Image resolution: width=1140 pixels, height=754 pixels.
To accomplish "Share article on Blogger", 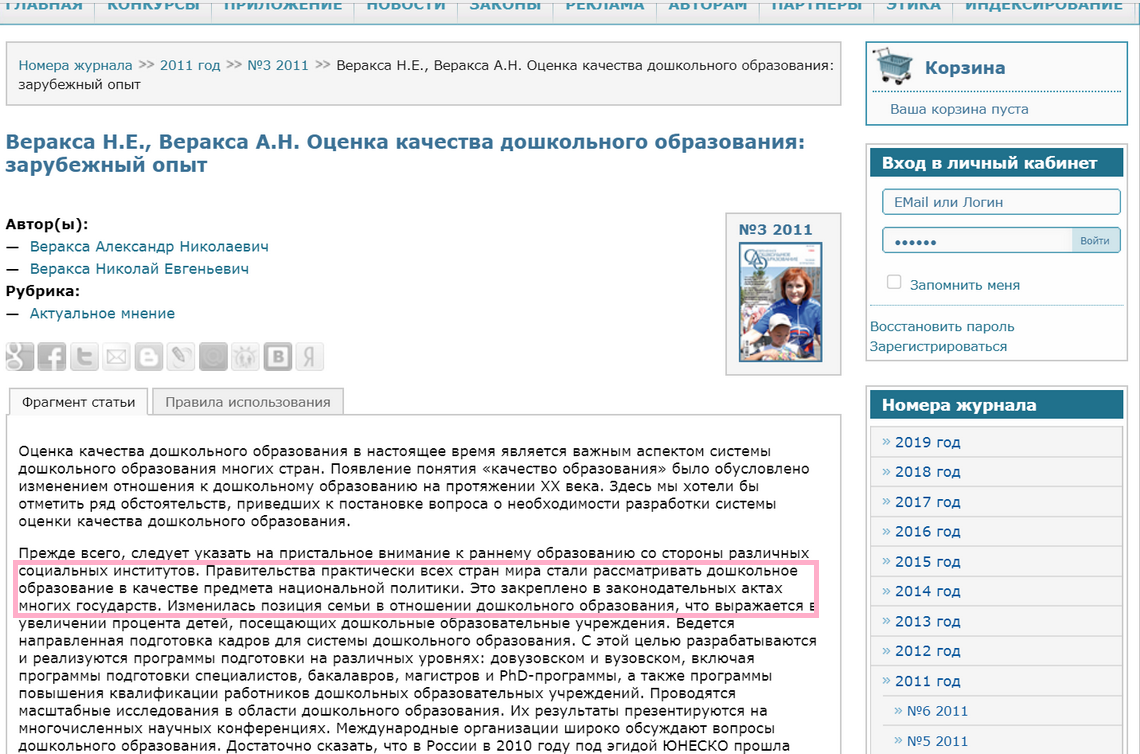I will (x=149, y=356).
